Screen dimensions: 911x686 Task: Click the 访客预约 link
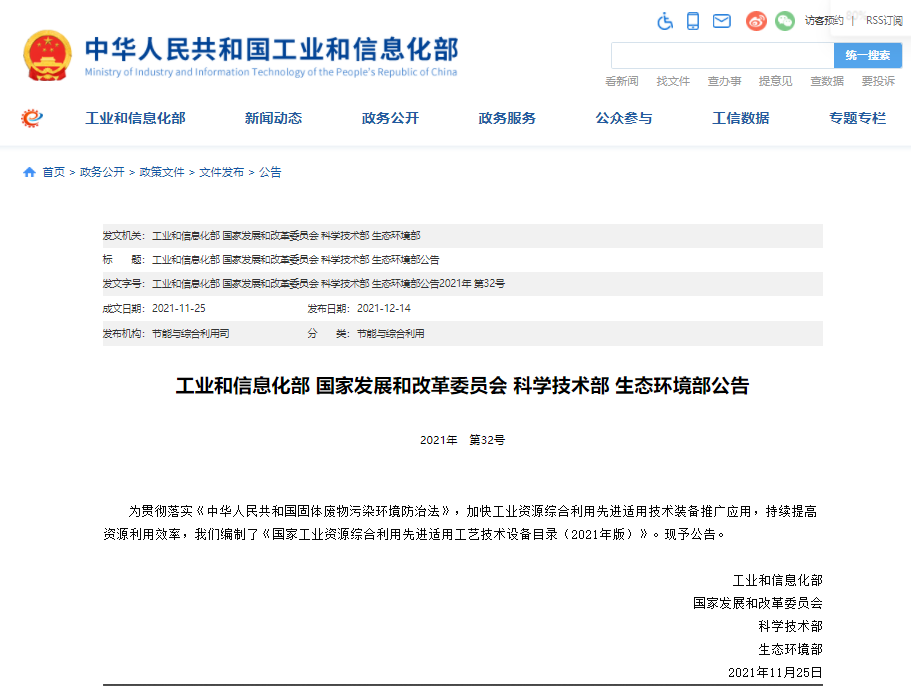824,20
